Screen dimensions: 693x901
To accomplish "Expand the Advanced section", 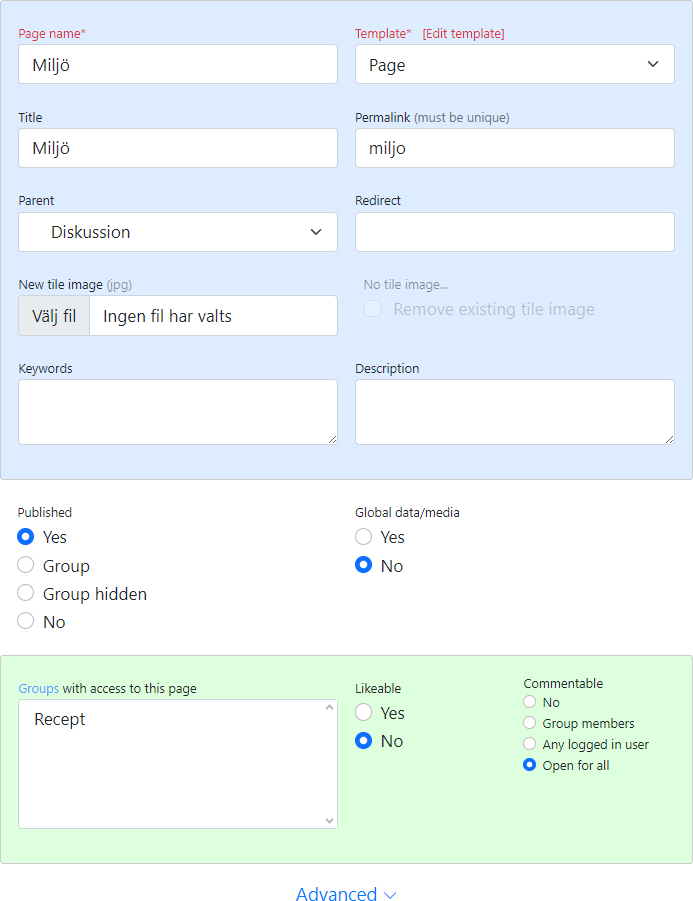I will (x=346, y=894).
